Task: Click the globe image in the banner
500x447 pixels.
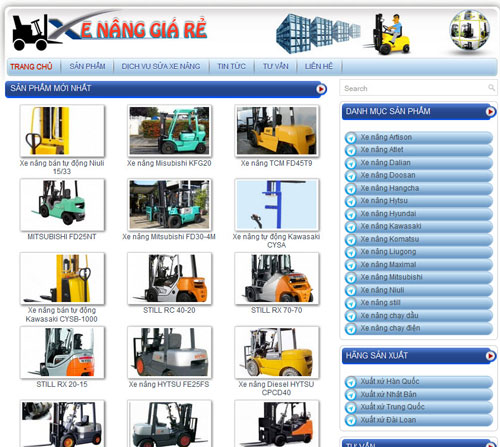Action: [x=470, y=31]
